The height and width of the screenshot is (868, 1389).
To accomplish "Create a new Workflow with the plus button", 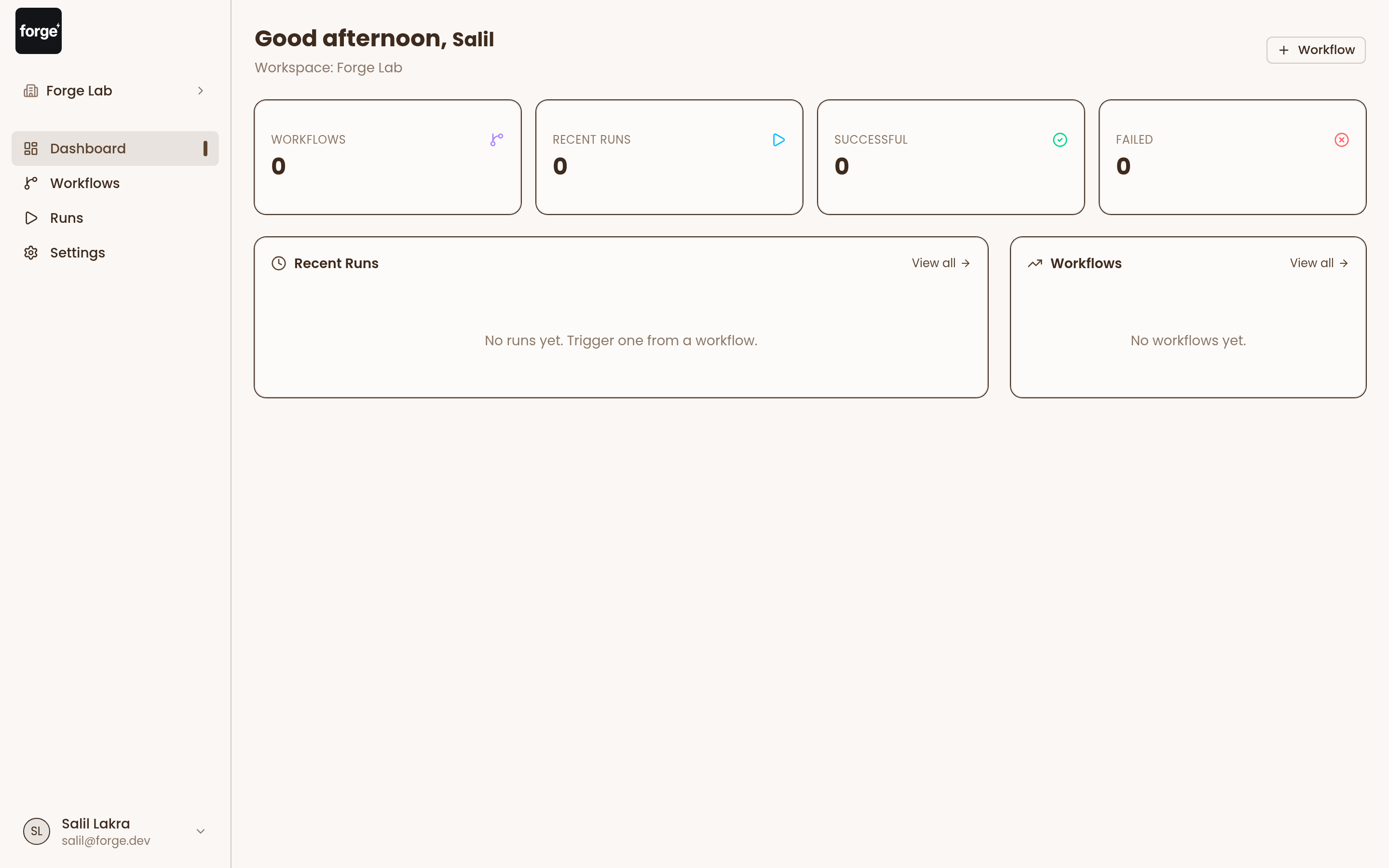I will click(x=1316, y=50).
